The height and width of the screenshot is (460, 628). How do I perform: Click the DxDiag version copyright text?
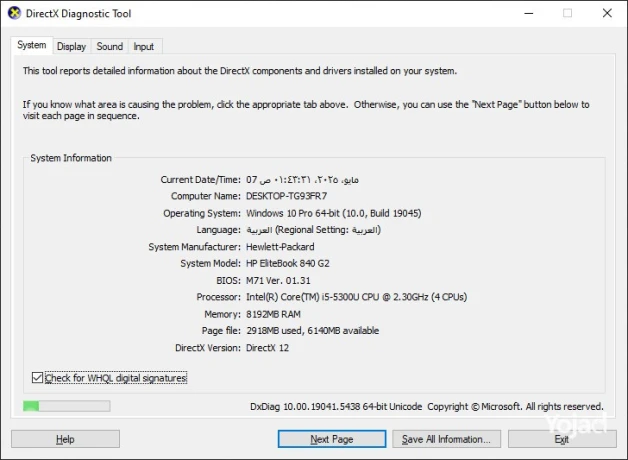427,406
